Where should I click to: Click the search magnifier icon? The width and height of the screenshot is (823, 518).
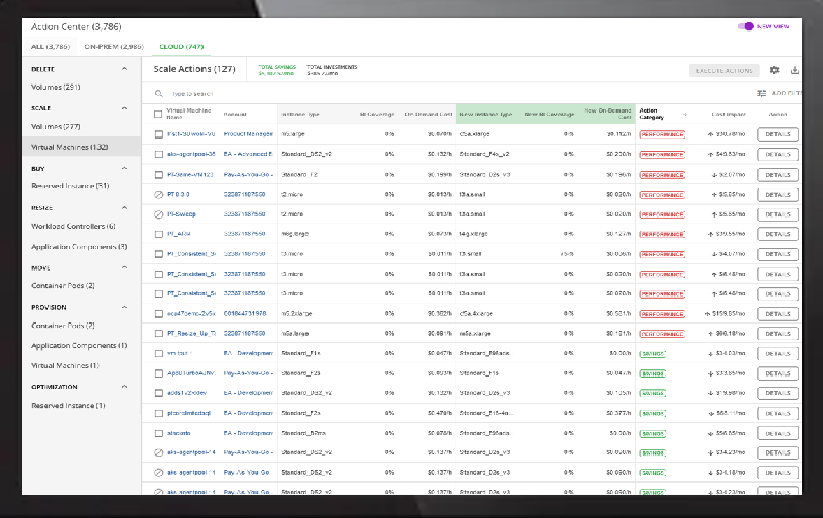(x=159, y=93)
